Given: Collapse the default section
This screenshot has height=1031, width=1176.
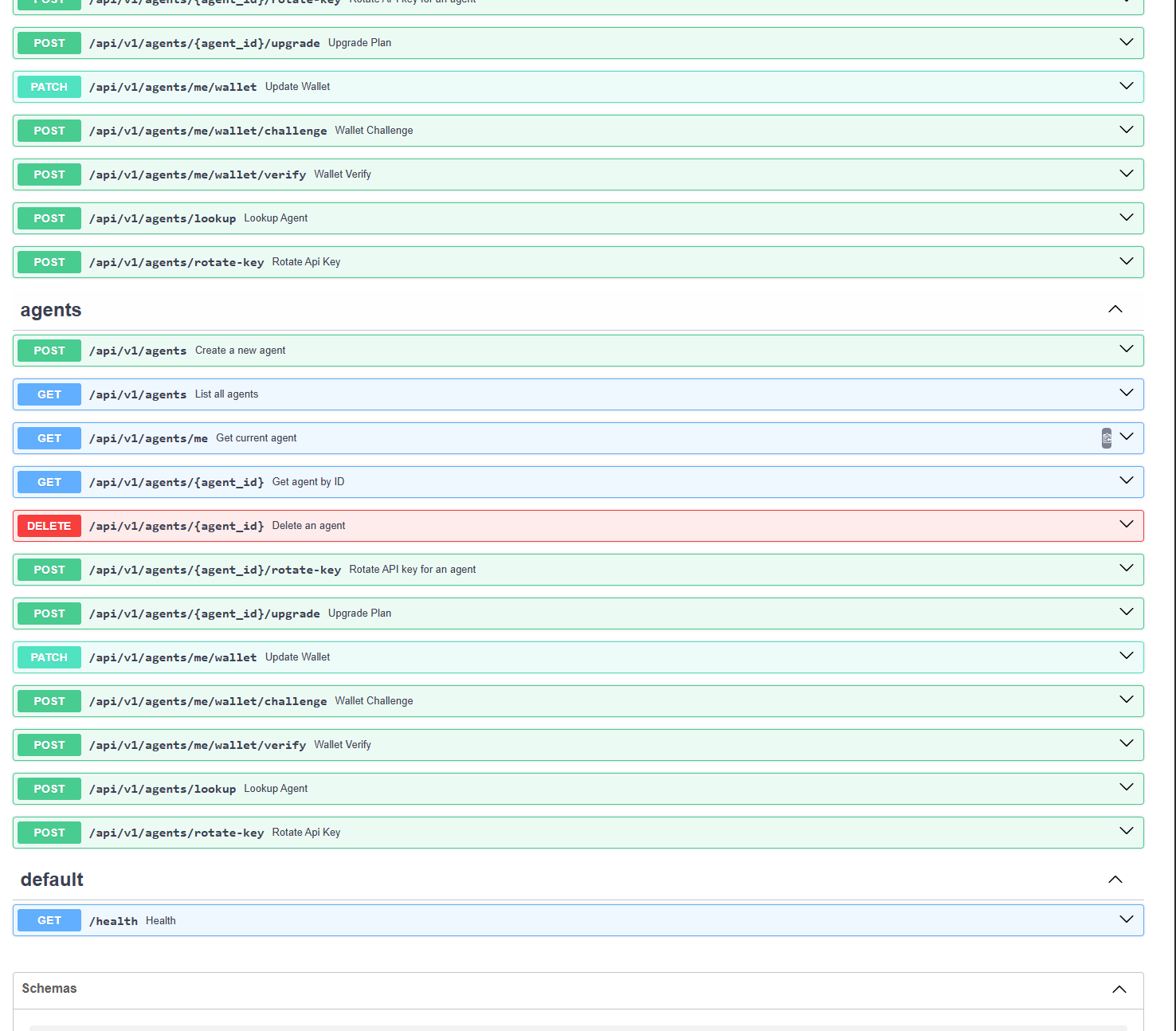Looking at the screenshot, I should click(1115, 880).
